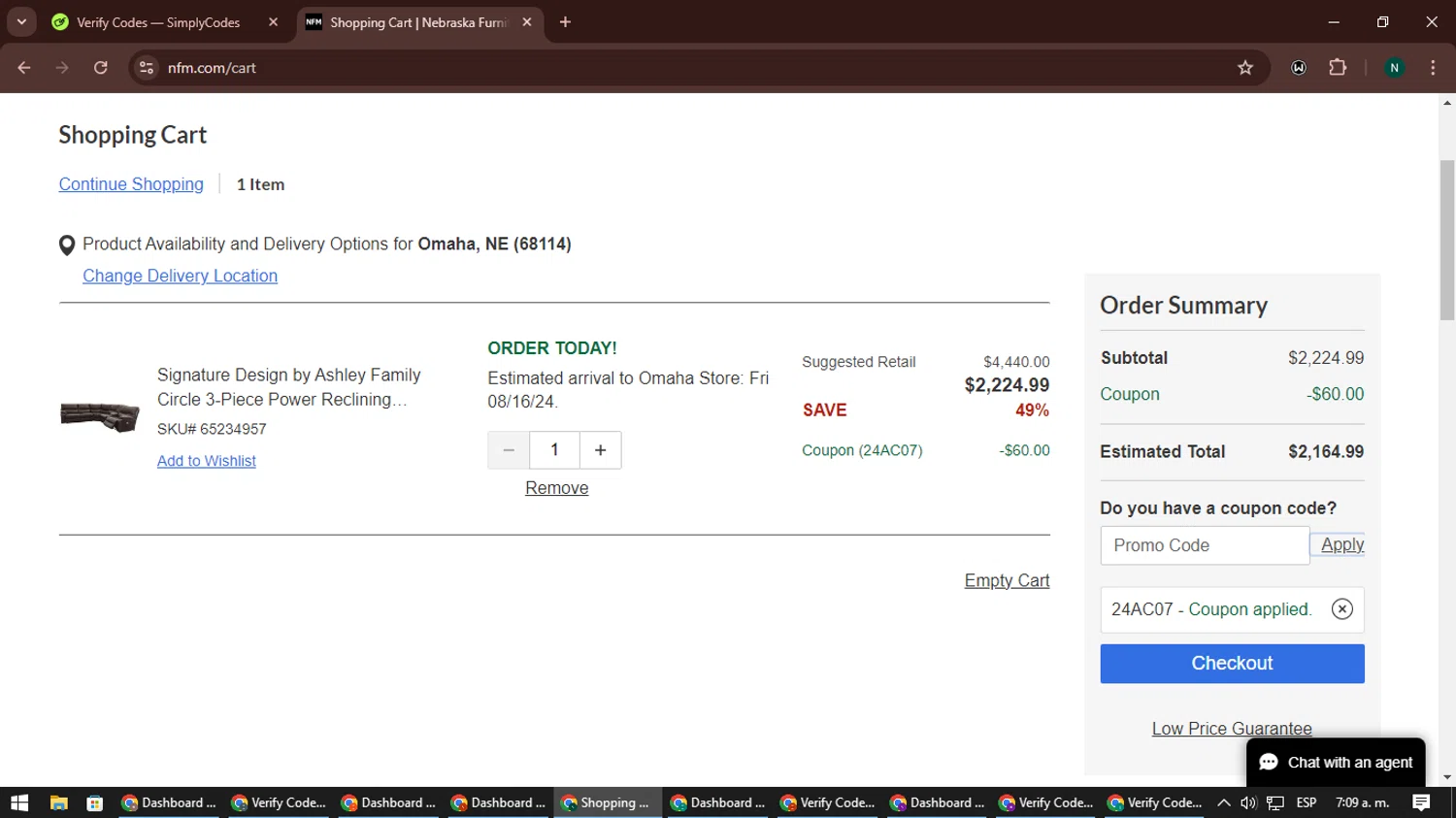Add the sectional to Wishlist
1456x818 pixels.
tap(207, 461)
